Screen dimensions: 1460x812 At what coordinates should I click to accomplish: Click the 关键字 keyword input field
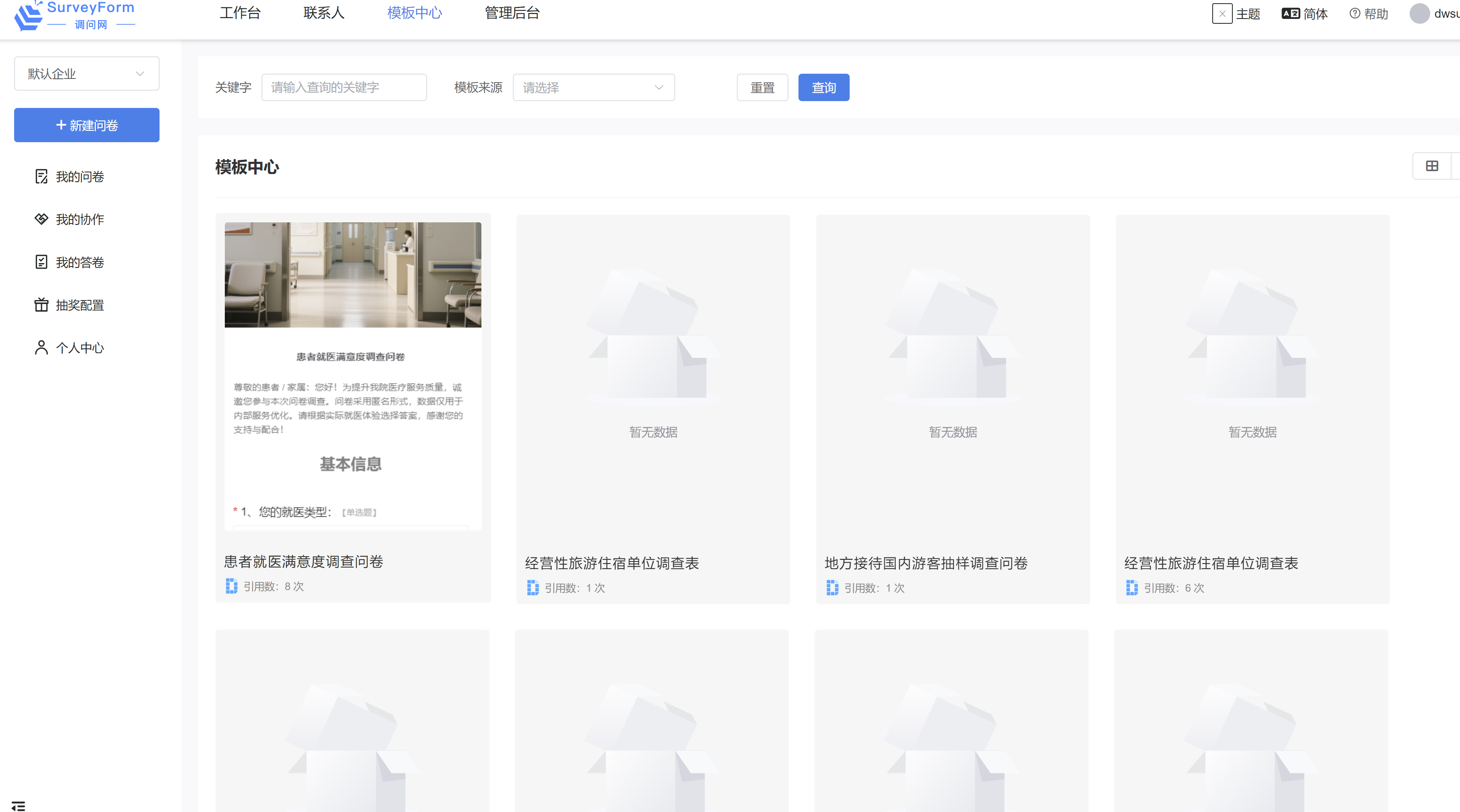[344, 88]
